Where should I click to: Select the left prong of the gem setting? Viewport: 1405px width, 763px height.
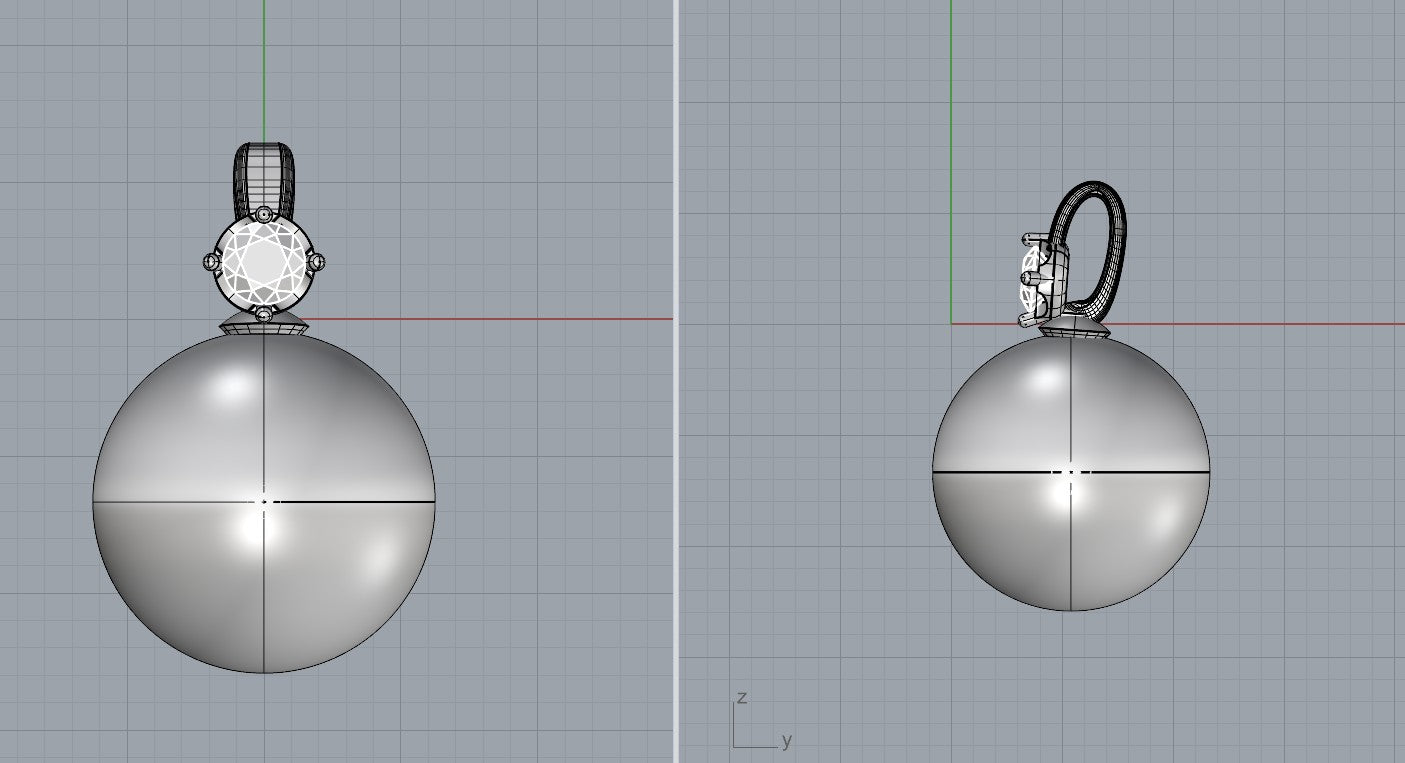pyautogui.click(x=211, y=262)
